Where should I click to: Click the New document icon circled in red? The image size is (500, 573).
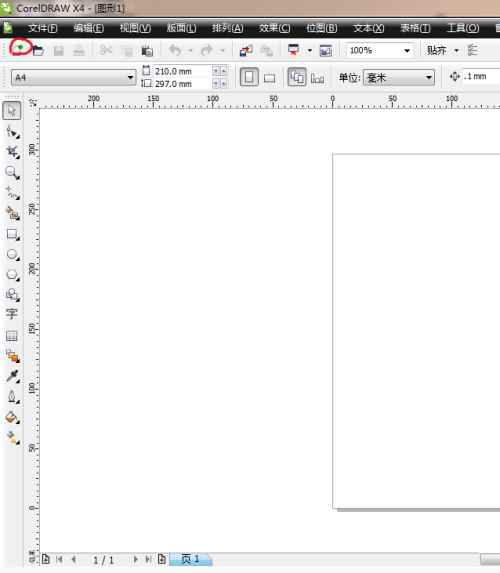tap(20, 47)
